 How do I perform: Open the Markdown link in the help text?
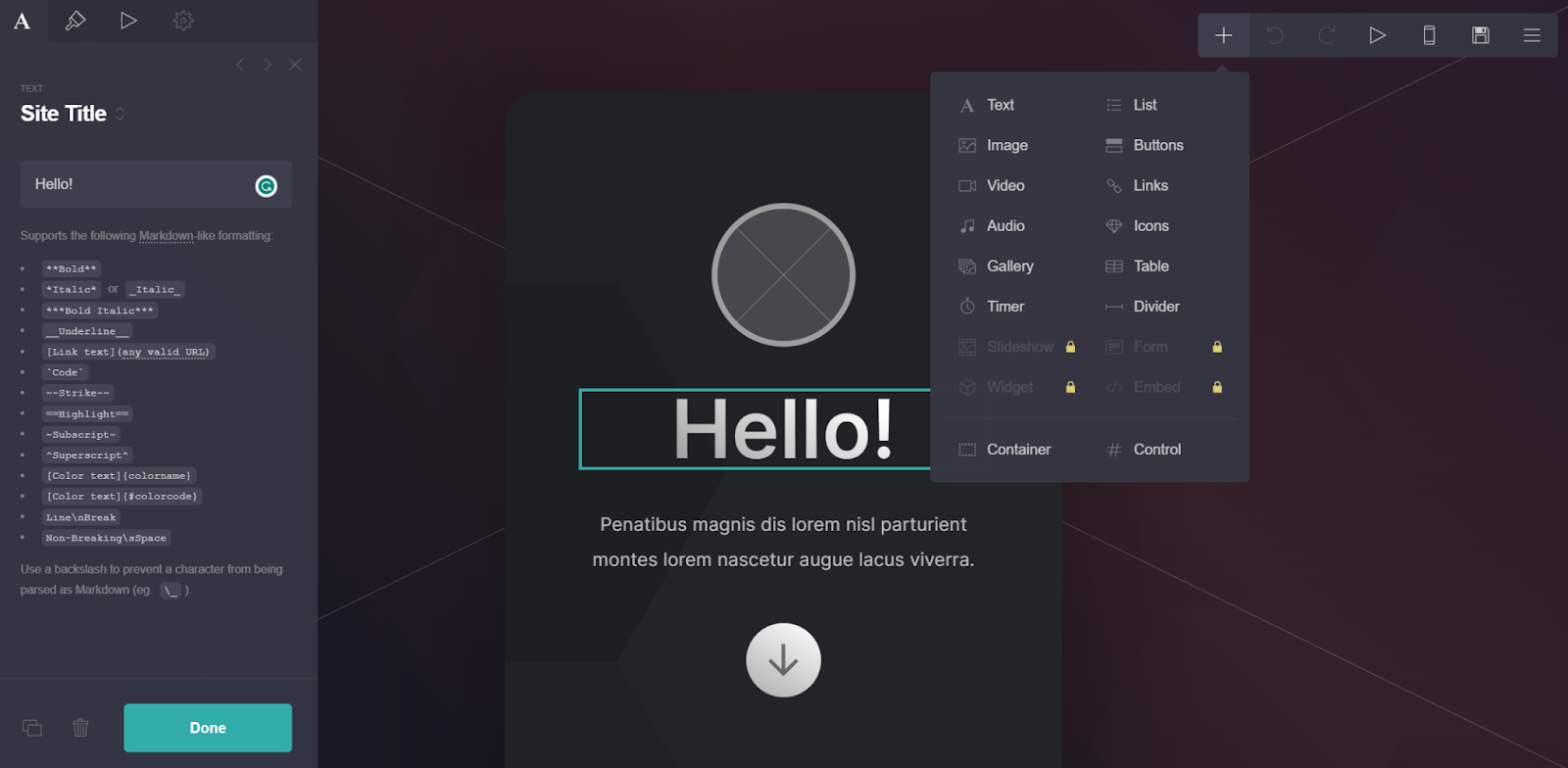click(x=167, y=236)
